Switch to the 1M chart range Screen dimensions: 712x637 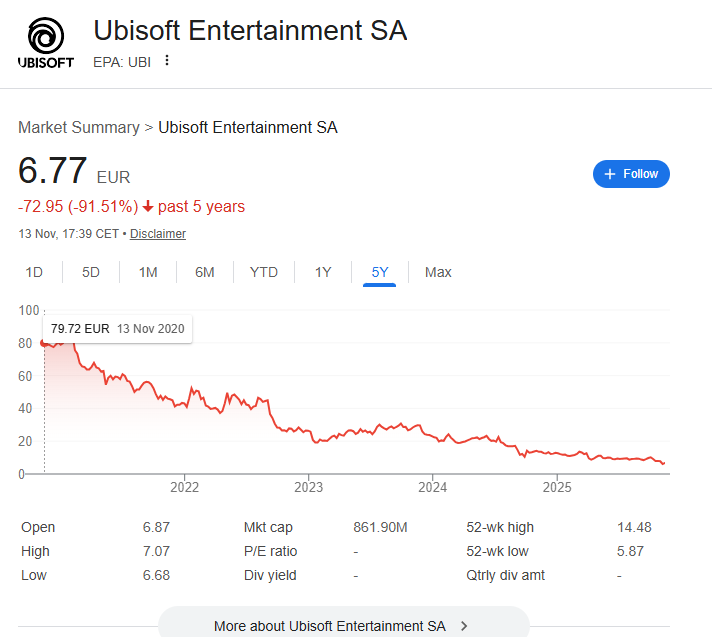148,272
